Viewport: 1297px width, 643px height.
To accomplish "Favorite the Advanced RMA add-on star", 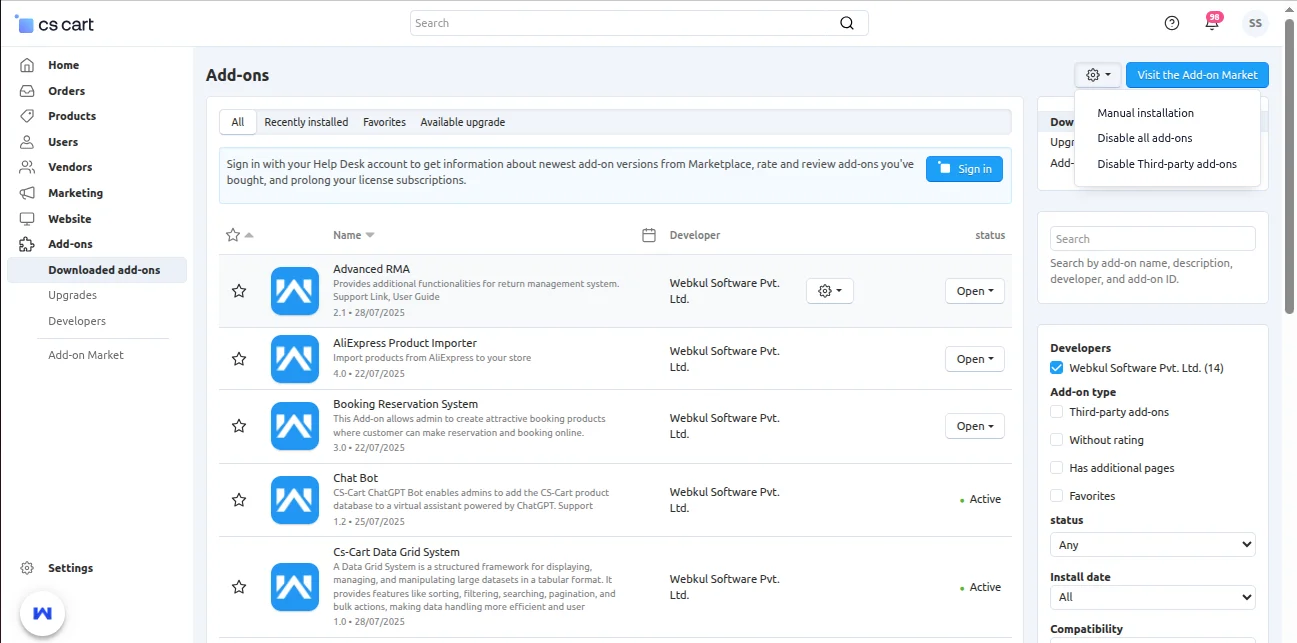I will pyautogui.click(x=239, y=291).
